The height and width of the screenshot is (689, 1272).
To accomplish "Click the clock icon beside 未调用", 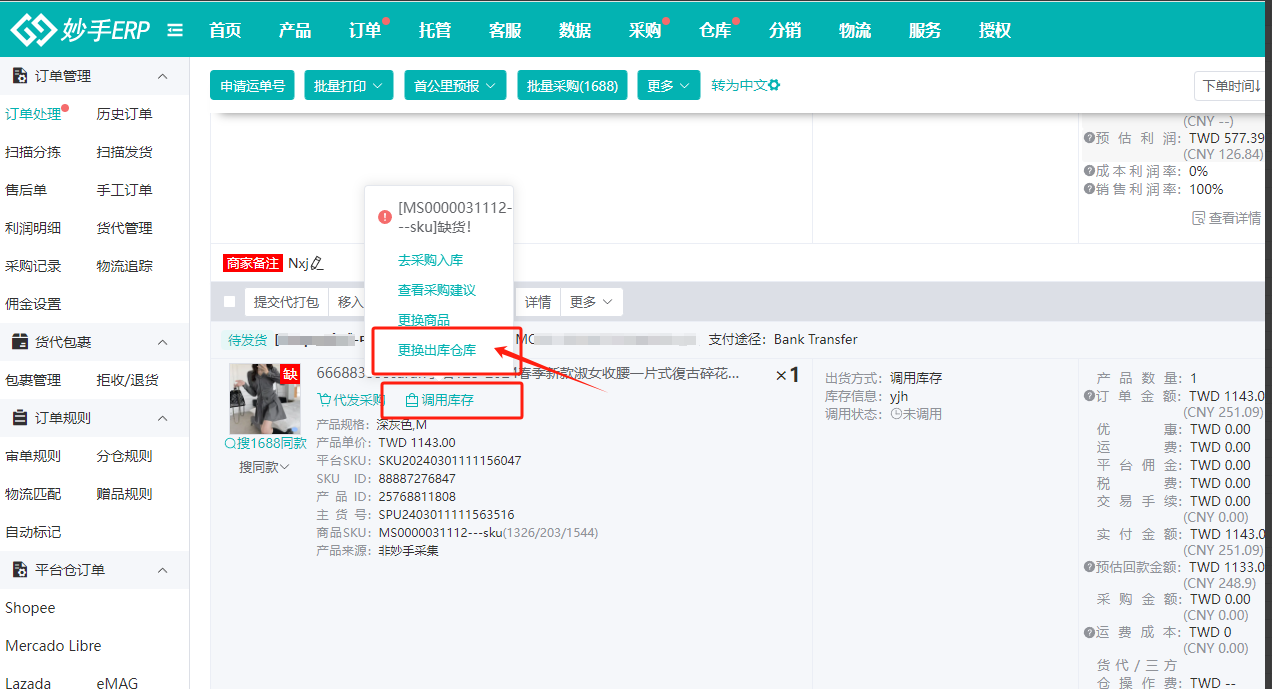I will tap(895, 414).
